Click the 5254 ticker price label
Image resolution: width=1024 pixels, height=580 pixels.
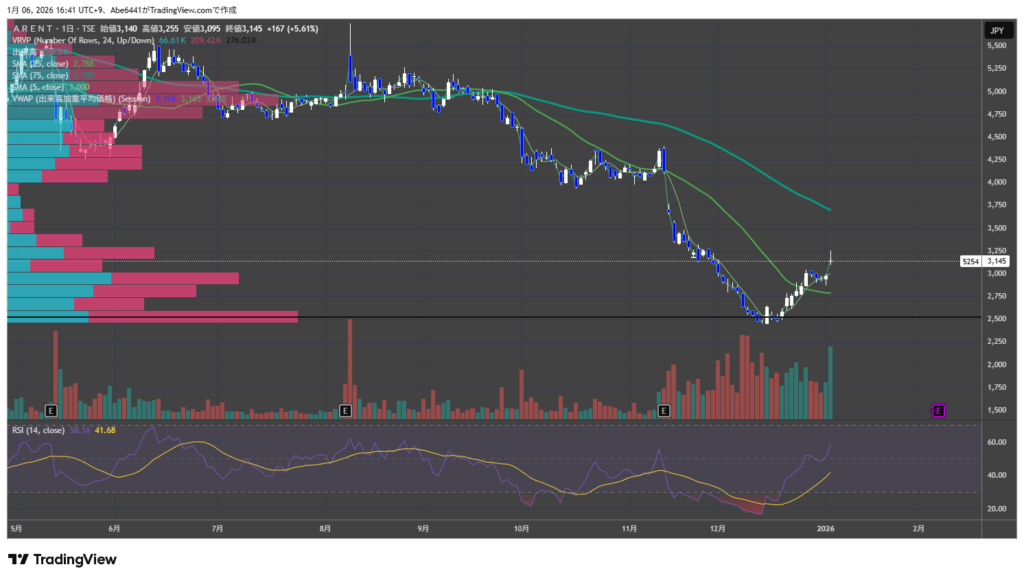969,261
